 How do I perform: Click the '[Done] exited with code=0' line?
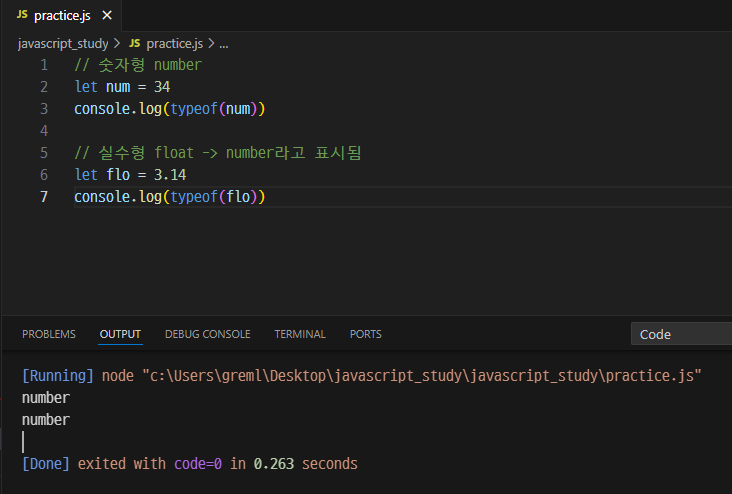(190, 464)
